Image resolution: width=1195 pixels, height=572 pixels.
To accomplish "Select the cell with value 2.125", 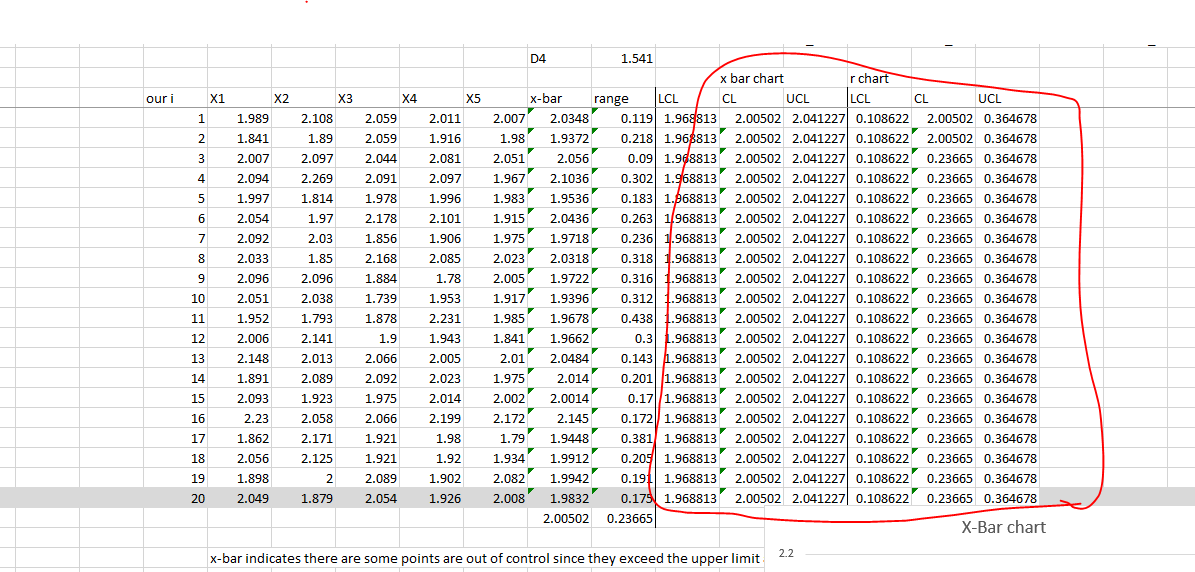I will (303, 458).
